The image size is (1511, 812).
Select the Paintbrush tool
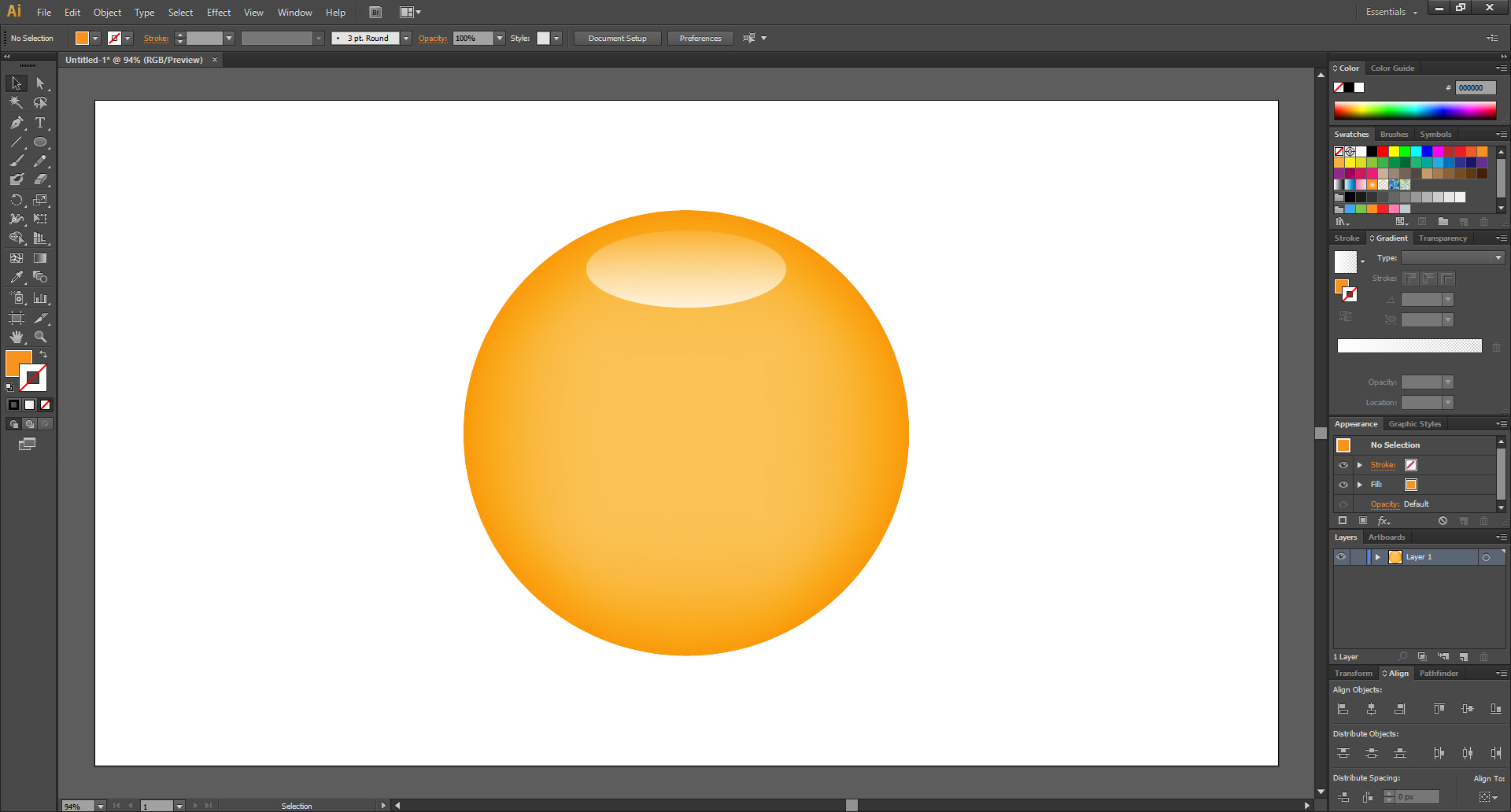click(17, 161)
